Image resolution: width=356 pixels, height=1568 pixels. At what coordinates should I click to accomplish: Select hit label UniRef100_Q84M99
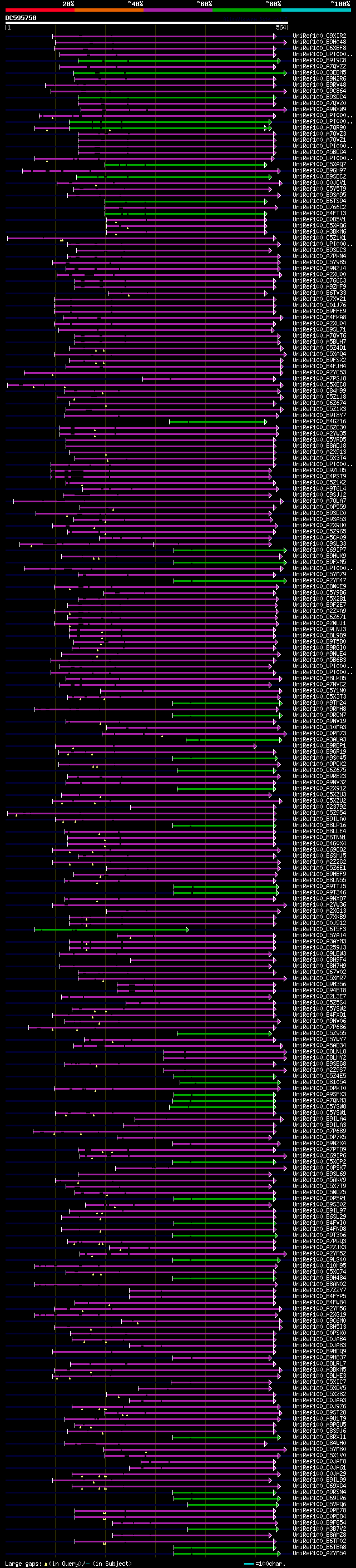(319, 391)
